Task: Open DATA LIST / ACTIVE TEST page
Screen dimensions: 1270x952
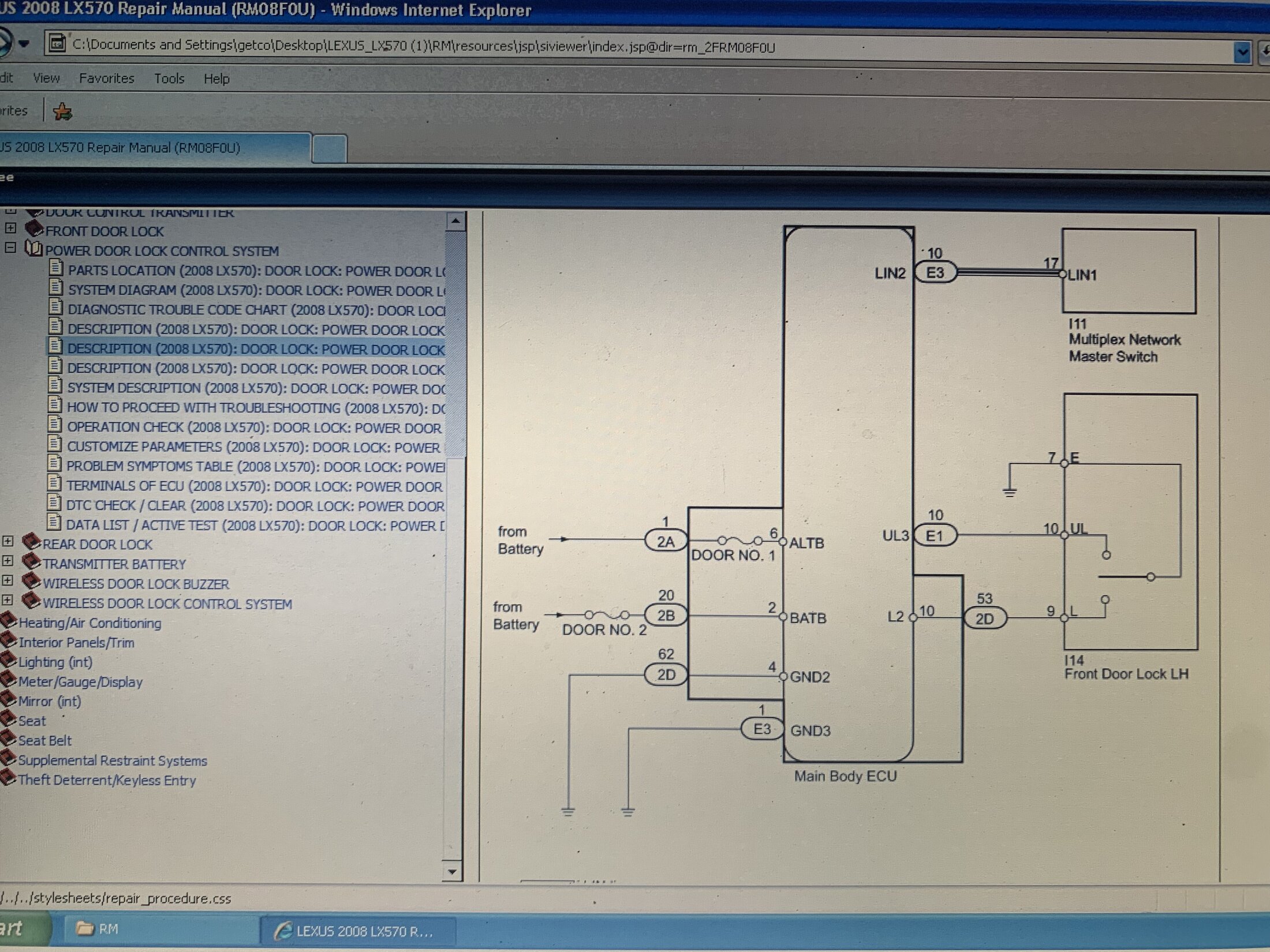Action: coord(255,526)
